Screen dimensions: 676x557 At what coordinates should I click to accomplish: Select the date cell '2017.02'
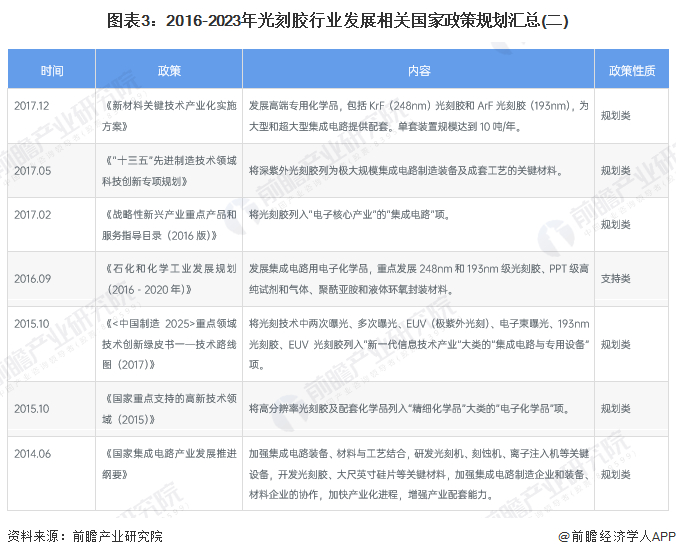click(x=32, y=215)
